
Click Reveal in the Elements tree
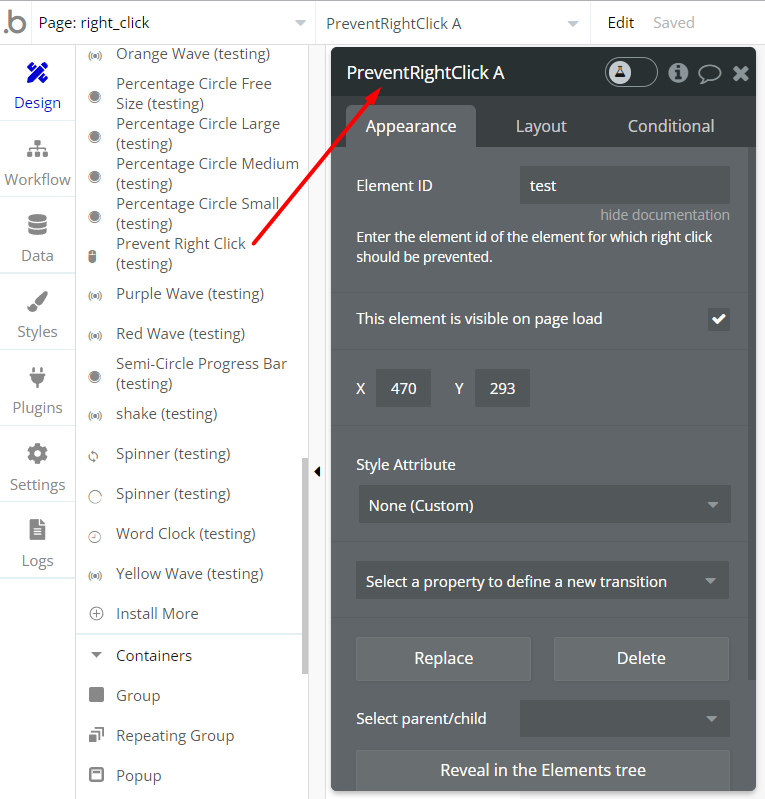coord(543,769)
